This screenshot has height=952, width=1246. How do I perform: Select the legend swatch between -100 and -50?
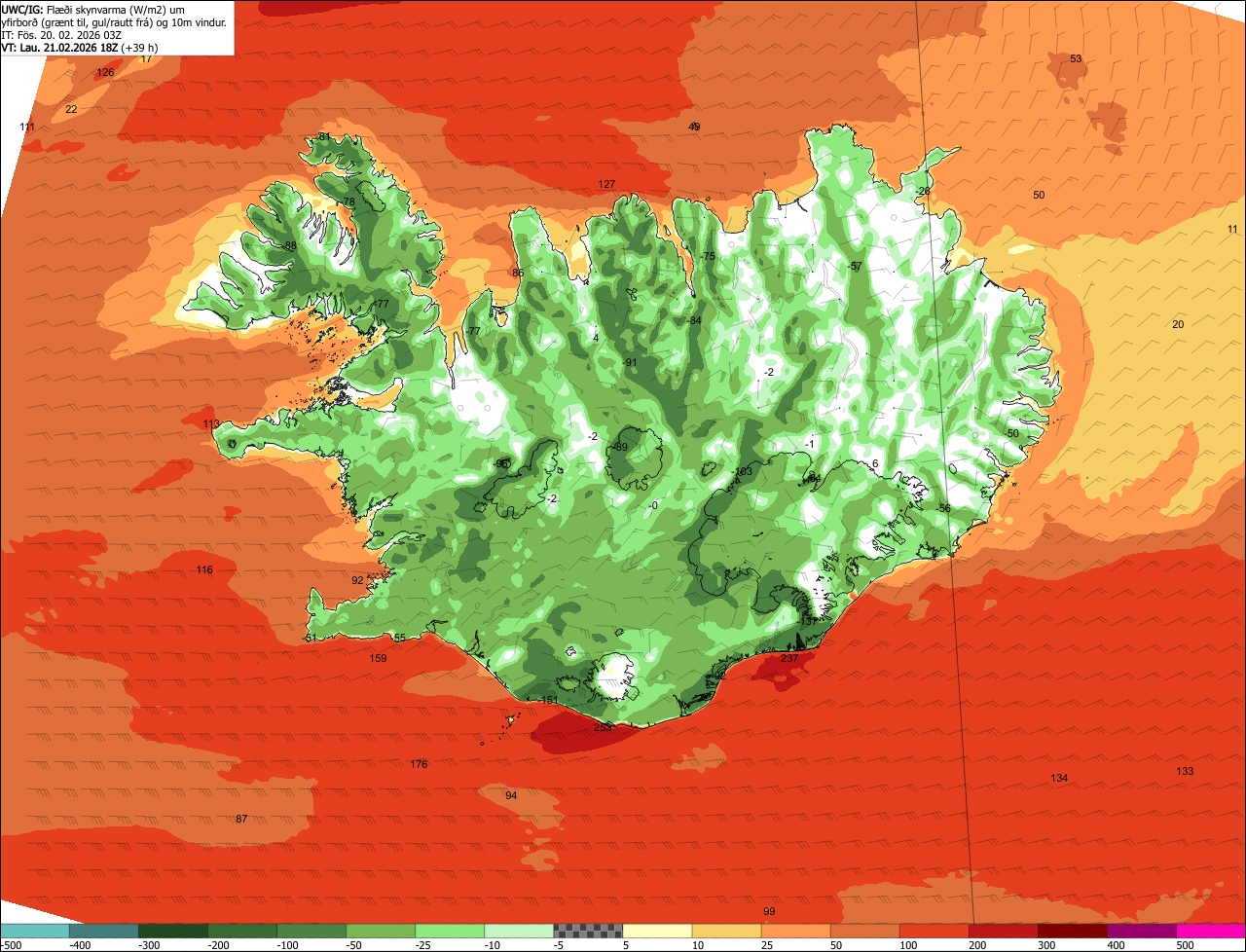(311, 932)
